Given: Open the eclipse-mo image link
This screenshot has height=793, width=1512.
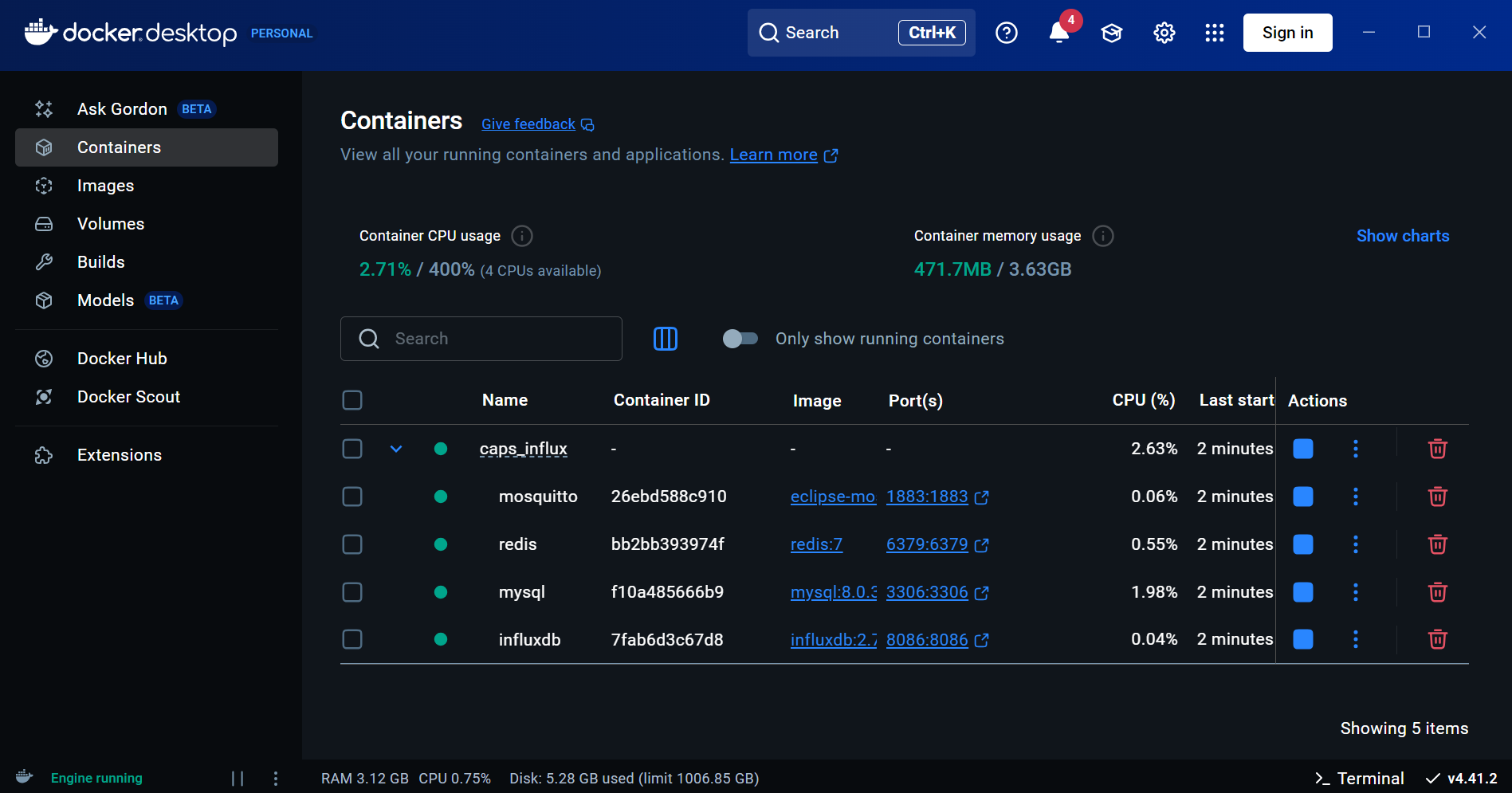Looking at the screenshot, I should pyautogui.click(x=833, y=497).
